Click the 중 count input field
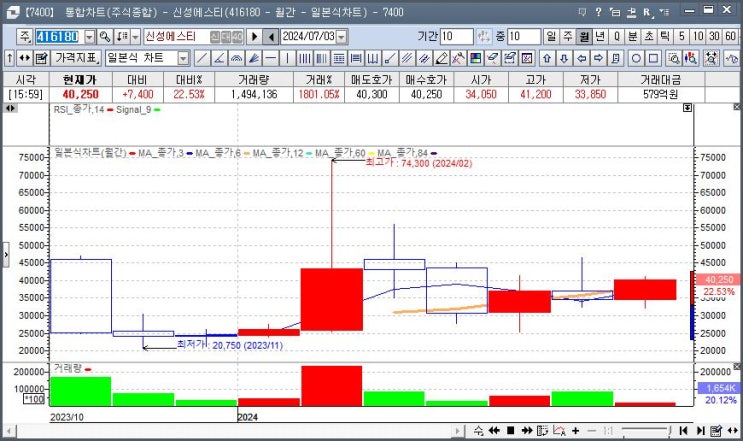The width and height of the screenshot is (743, 441). click(x=524, y=36)
